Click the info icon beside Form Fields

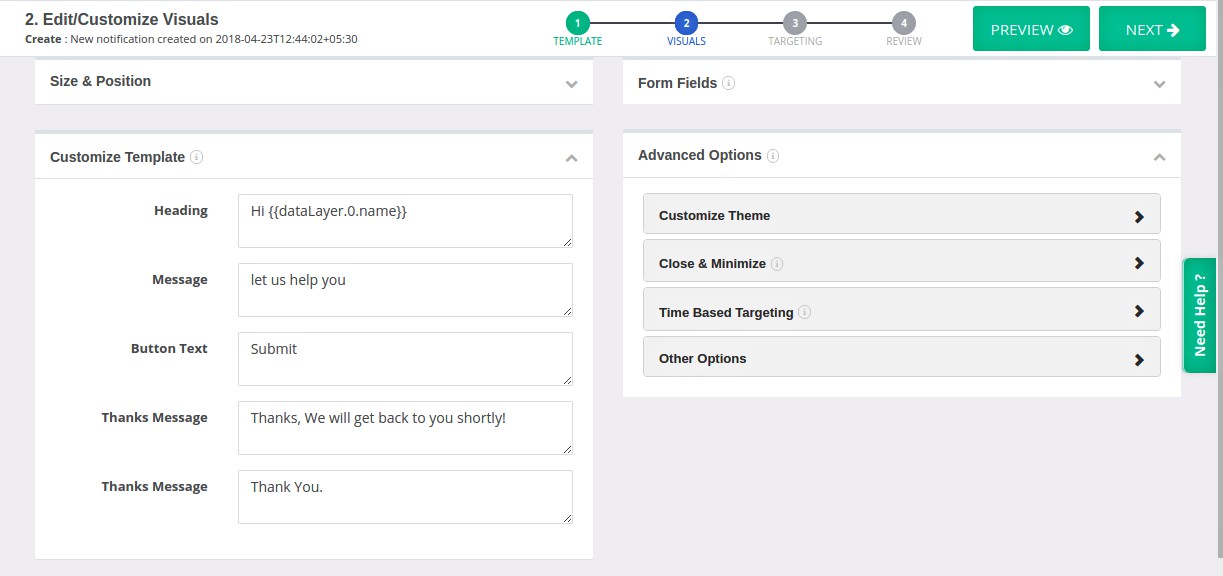pyautogui.click(x=729, y=83)
